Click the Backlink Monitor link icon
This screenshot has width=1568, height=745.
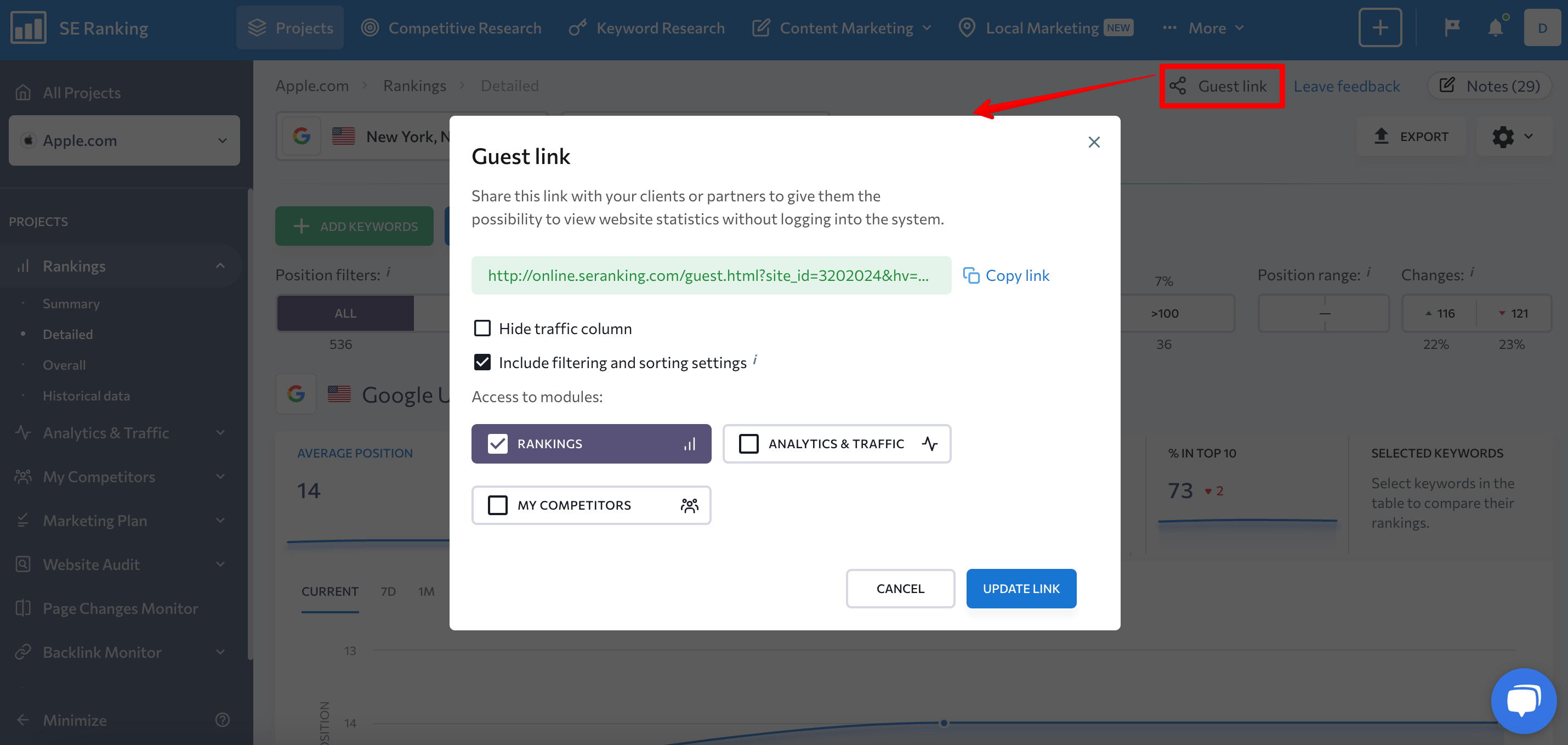tap(23, 652)
